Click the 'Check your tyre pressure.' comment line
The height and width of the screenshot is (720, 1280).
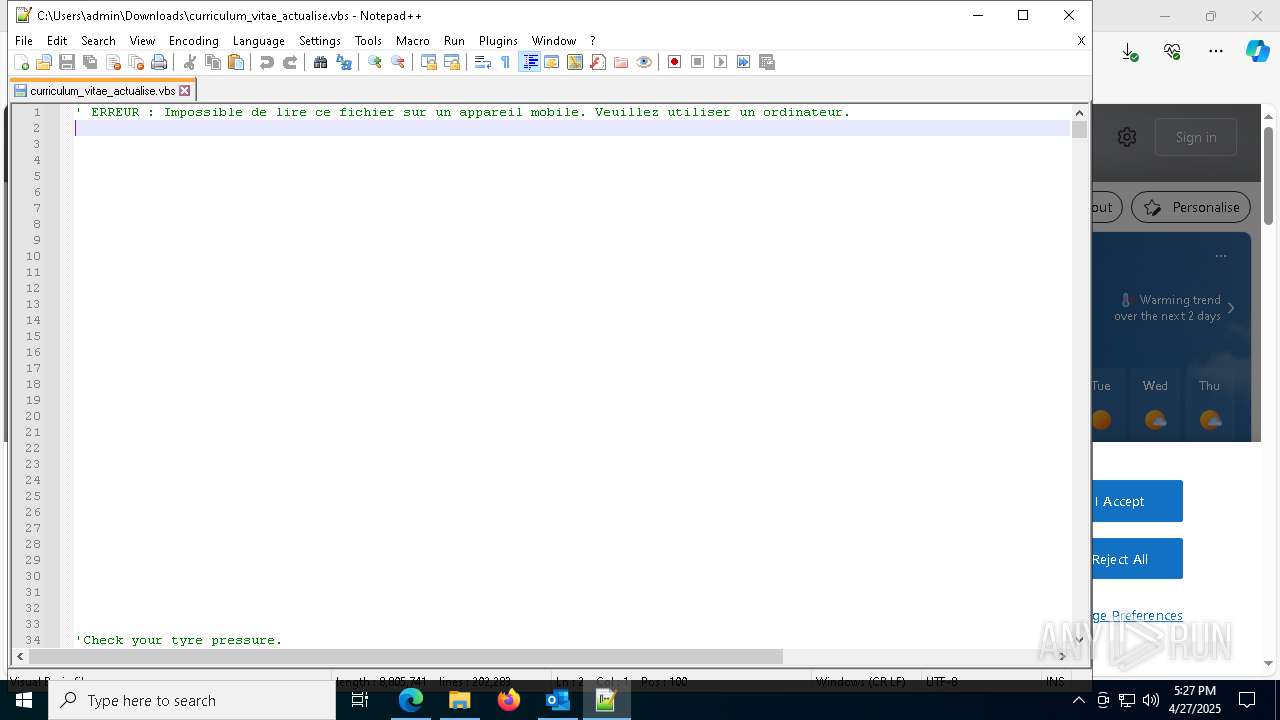(179, 640)
